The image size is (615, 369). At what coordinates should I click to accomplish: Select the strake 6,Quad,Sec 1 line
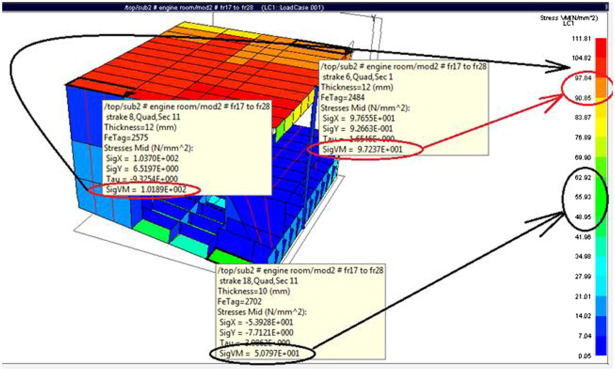coord(357,77)
